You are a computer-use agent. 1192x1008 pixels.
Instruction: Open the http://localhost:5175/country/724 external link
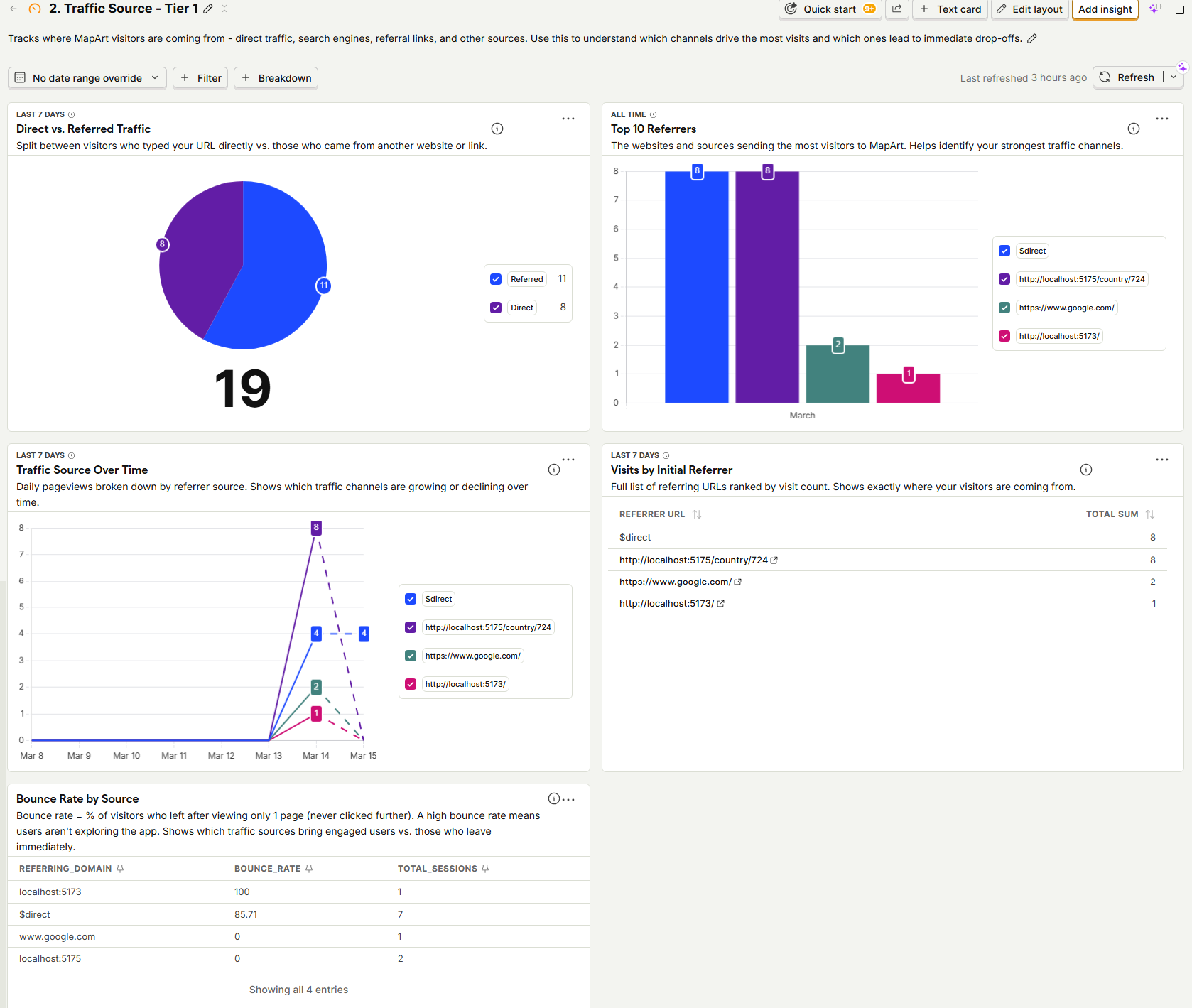[x=774, y=560]
